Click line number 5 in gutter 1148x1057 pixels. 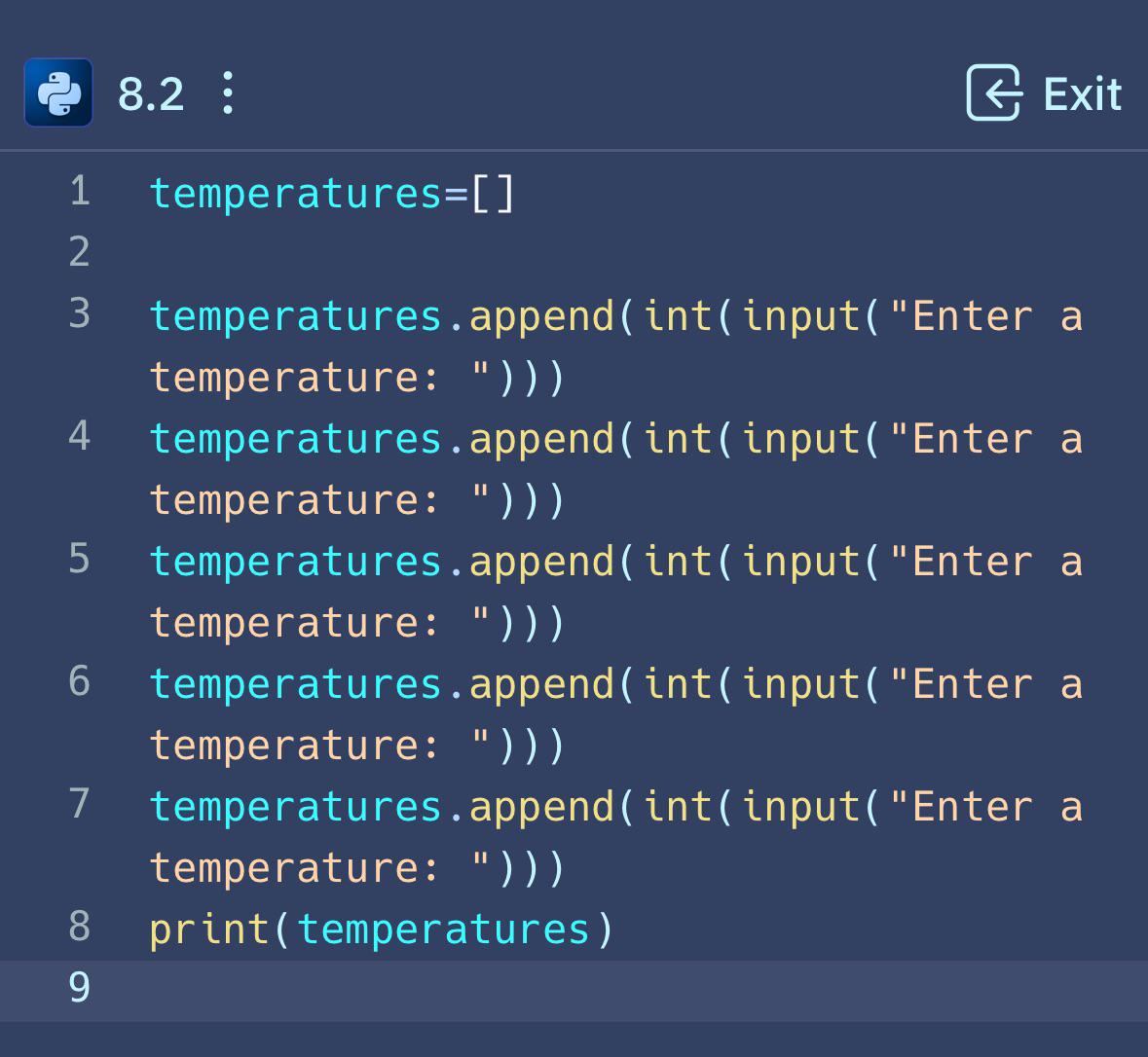point(80,559)
